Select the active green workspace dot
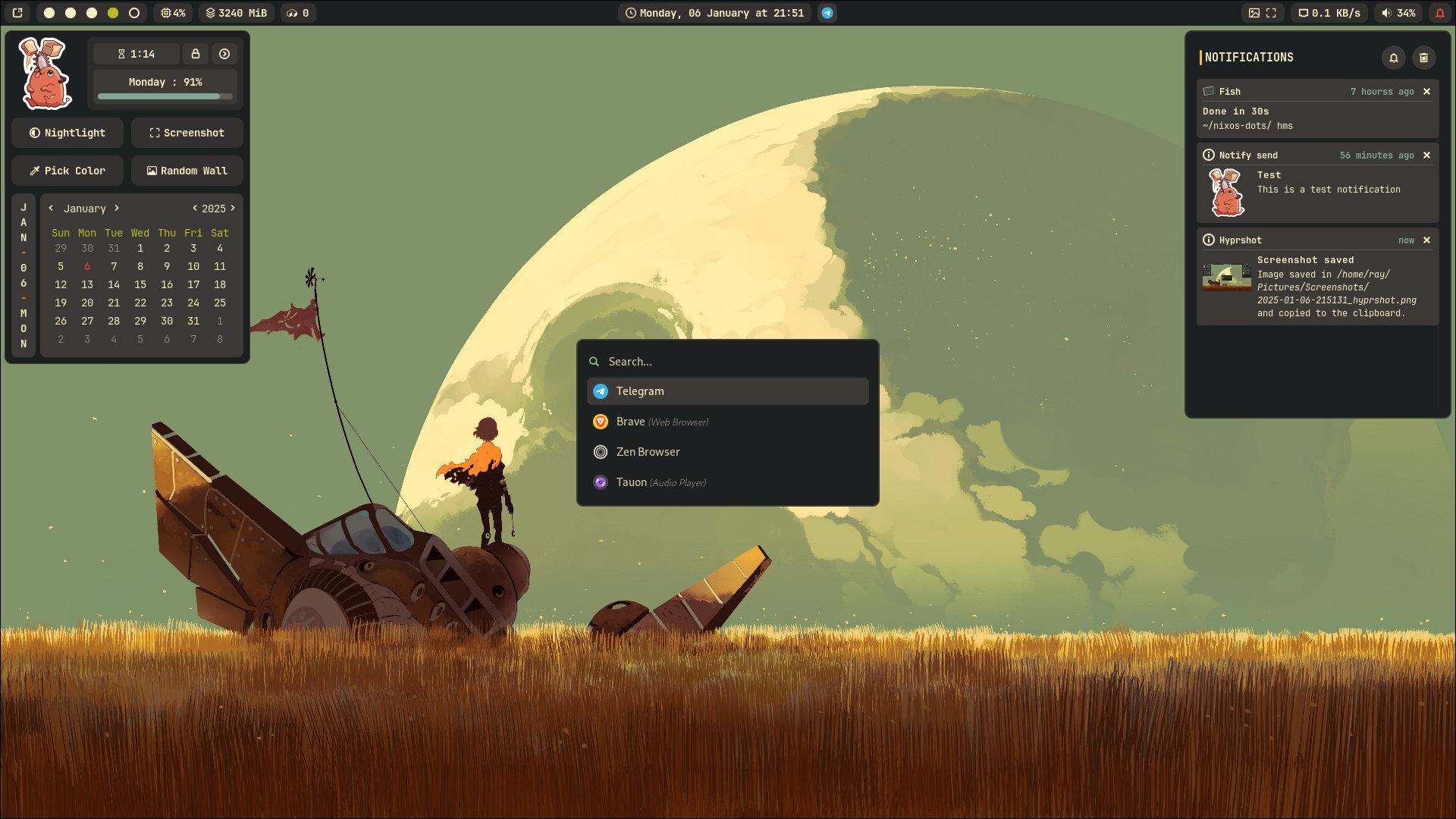Screen dimensions: 1456x819 coord(113,13)
